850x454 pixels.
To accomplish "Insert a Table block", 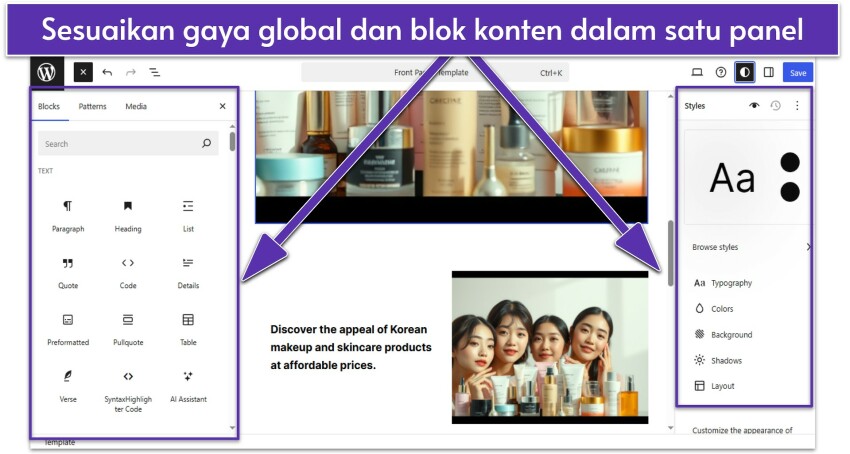I will tap(187, 328).
